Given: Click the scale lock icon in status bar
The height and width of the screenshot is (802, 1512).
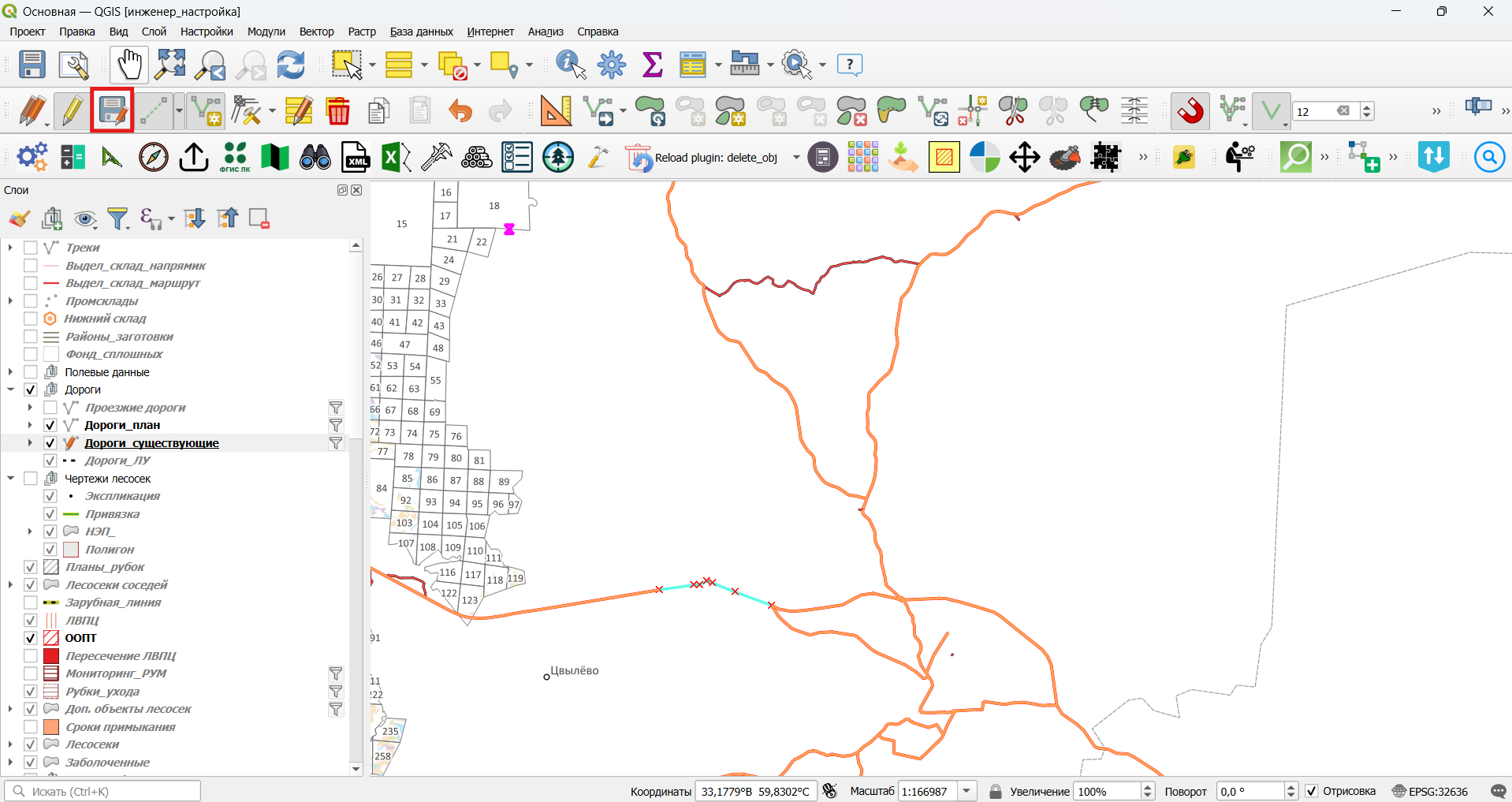Looking at the screenshot, I should (996, 791).
